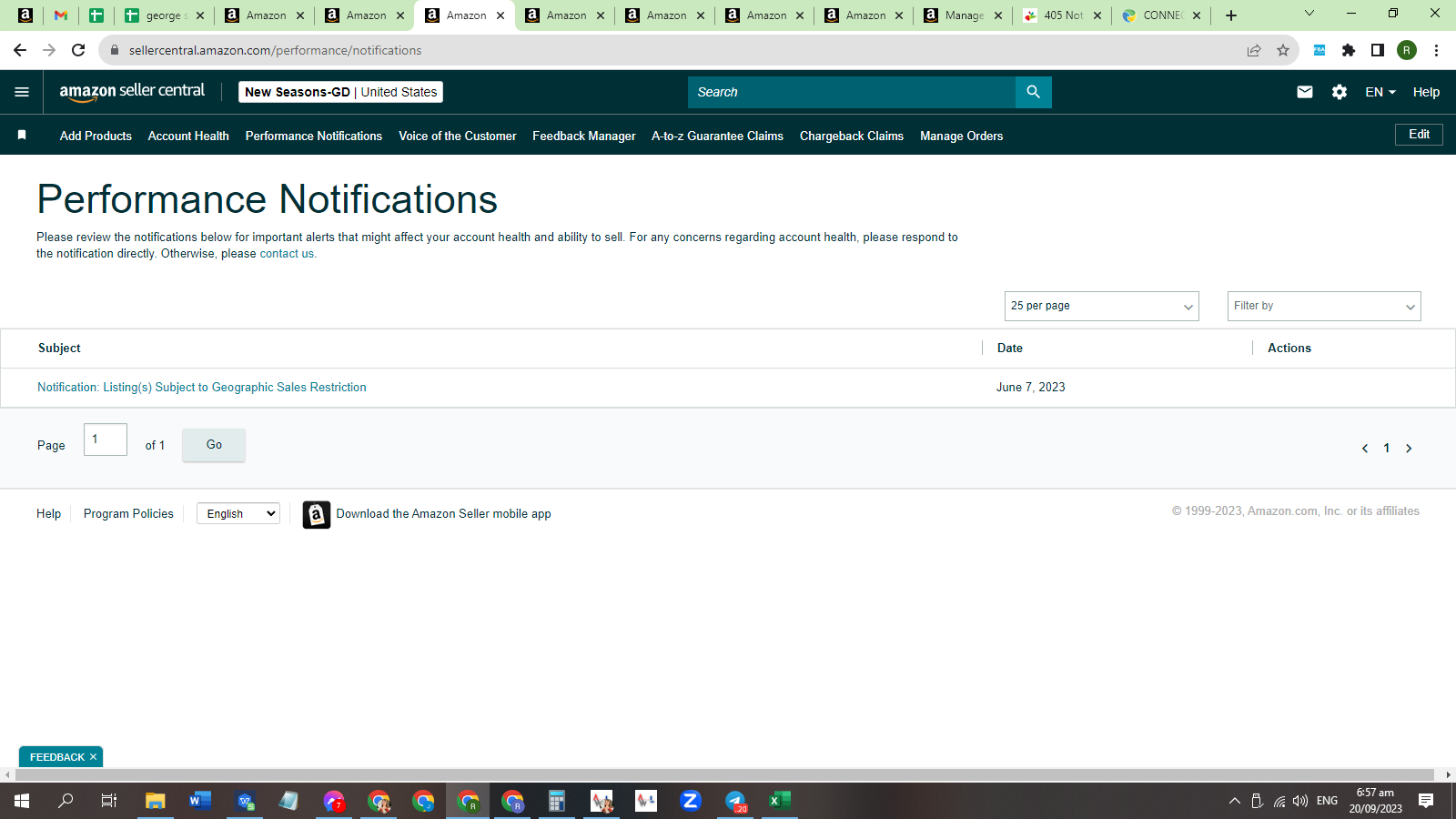Click the magnifier search button
Viewport: 1456px width, 819px height.
click(1033, 92)
